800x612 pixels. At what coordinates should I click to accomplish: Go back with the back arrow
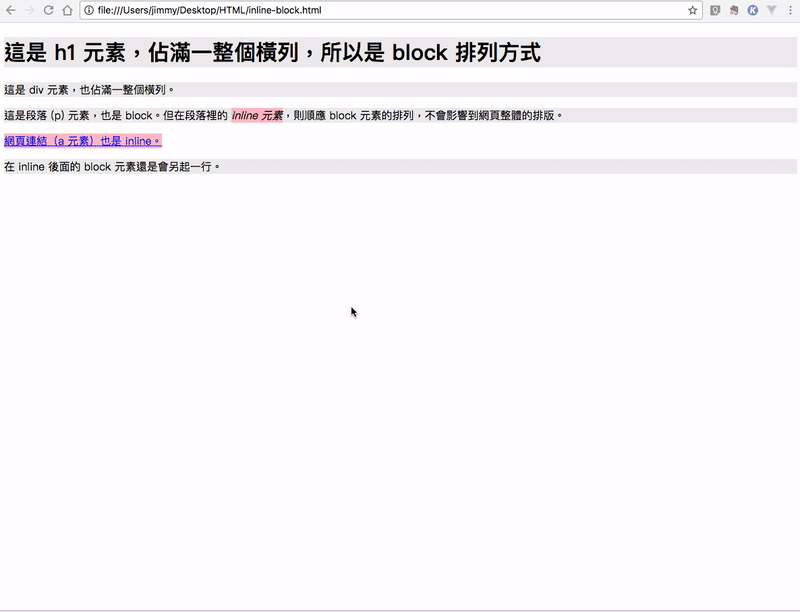tap(11, 10)
